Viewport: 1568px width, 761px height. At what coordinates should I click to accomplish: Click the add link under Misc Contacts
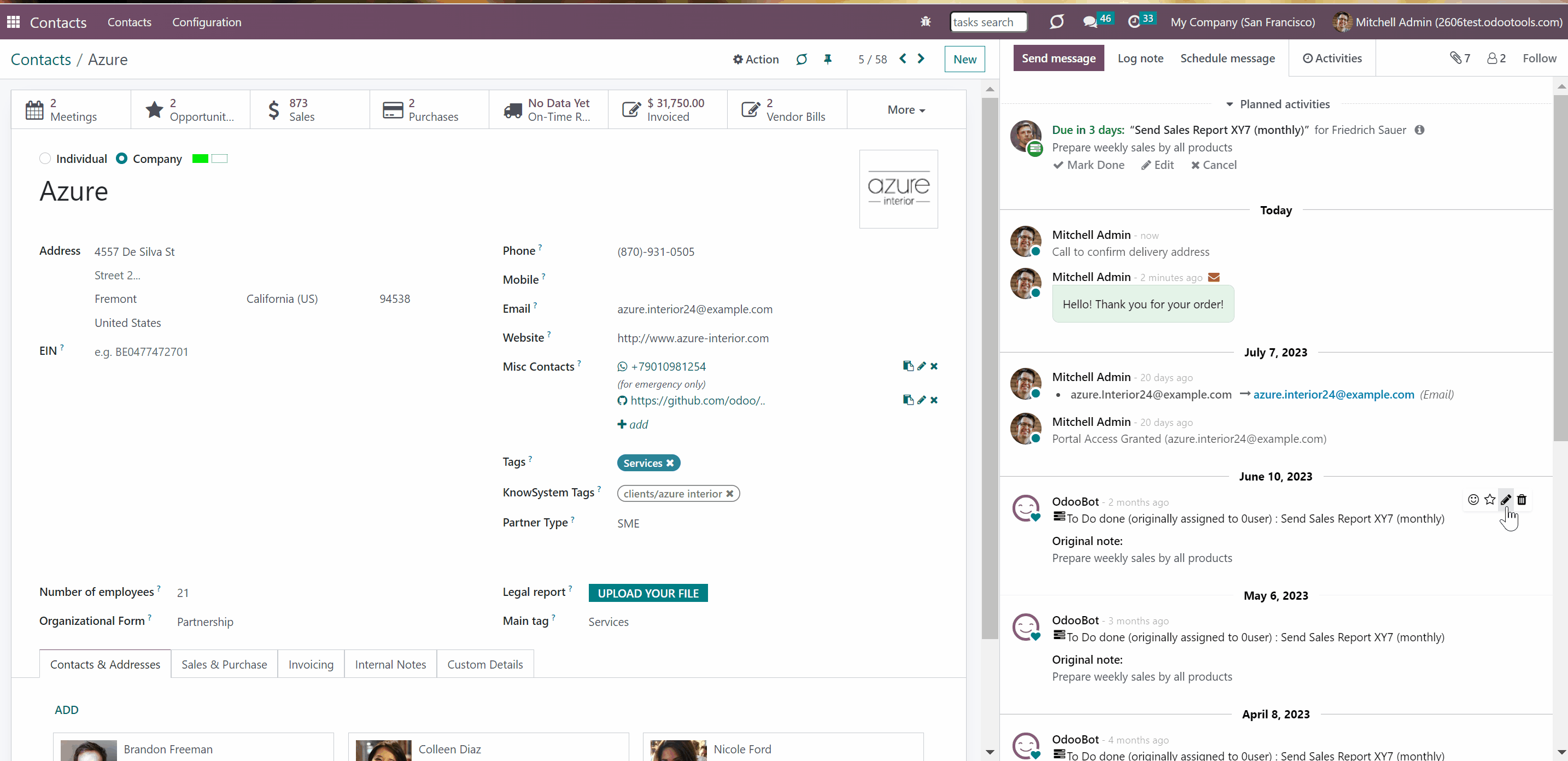coord(633,424)
